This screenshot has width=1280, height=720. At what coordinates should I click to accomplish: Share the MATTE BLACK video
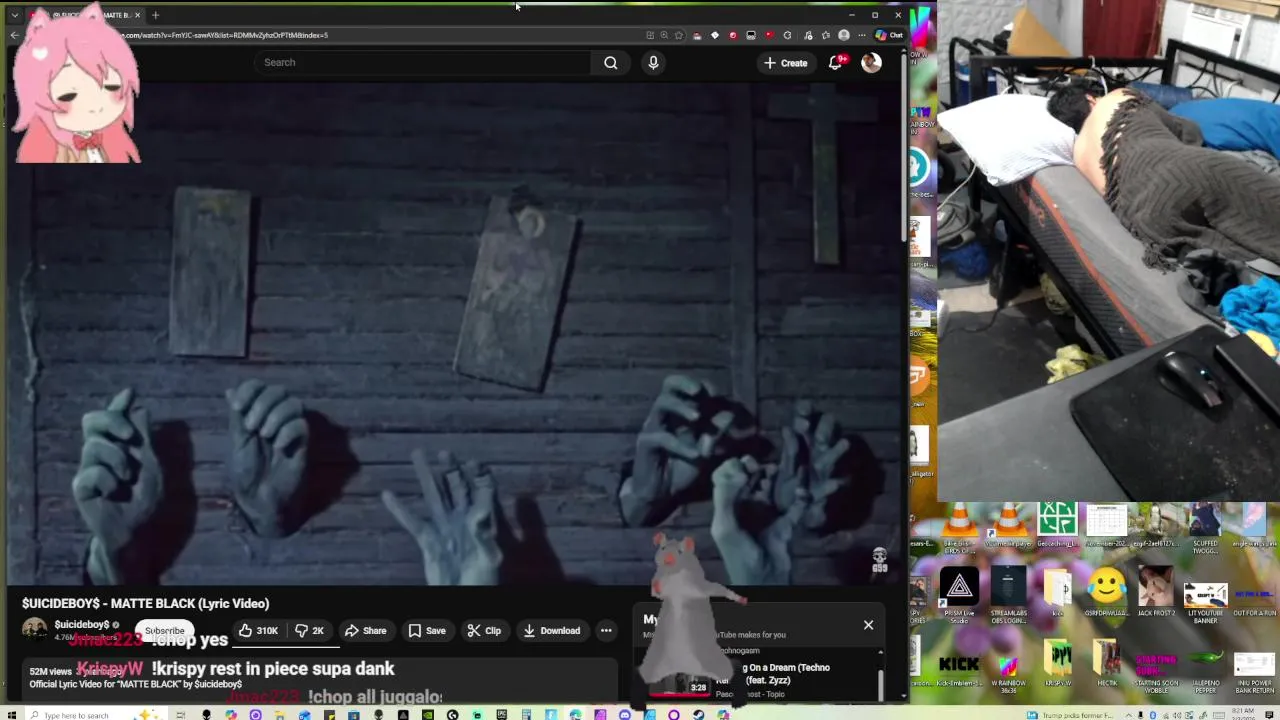365,631
